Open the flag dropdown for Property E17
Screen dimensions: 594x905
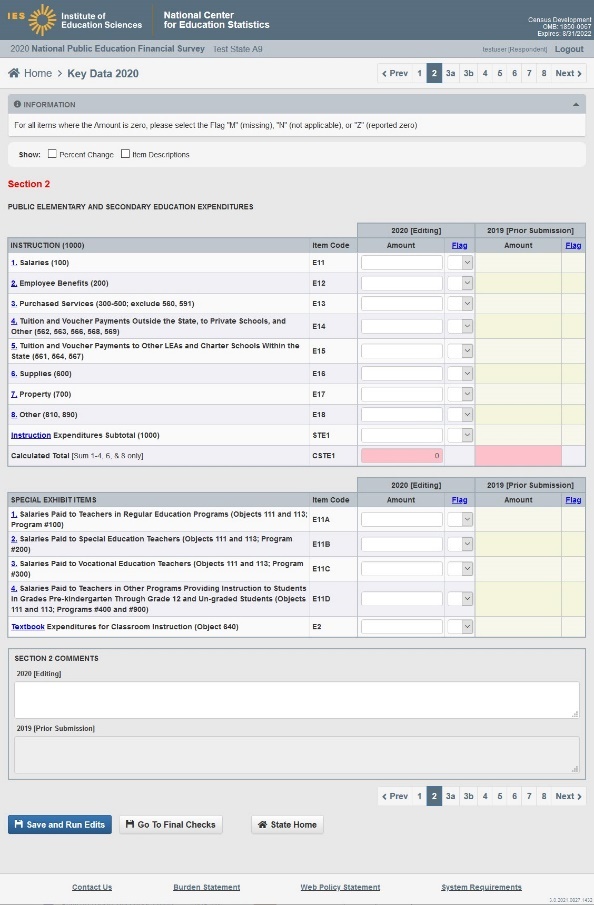point(460,394)
